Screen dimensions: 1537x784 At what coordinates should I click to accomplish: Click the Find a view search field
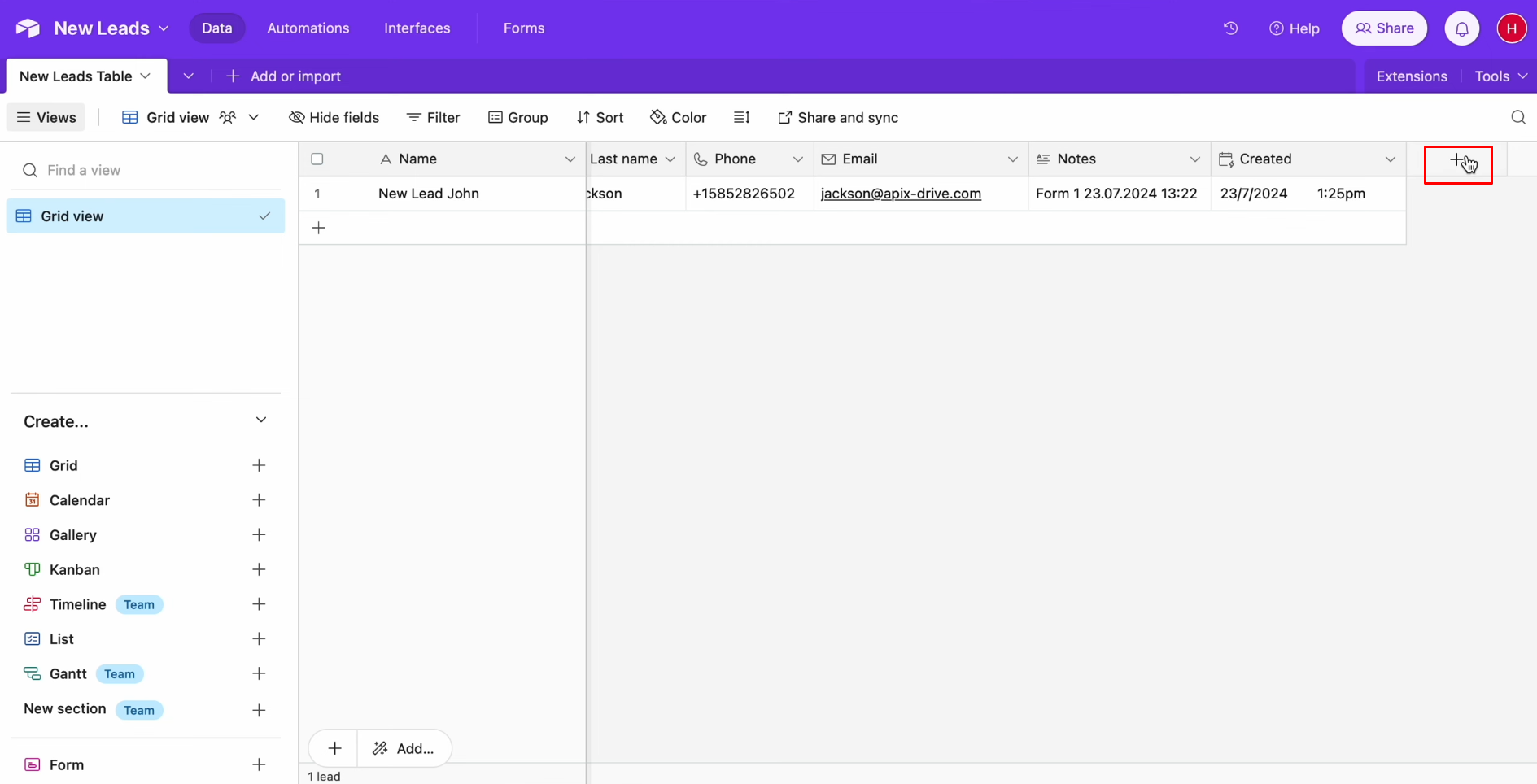pos(146,170)
